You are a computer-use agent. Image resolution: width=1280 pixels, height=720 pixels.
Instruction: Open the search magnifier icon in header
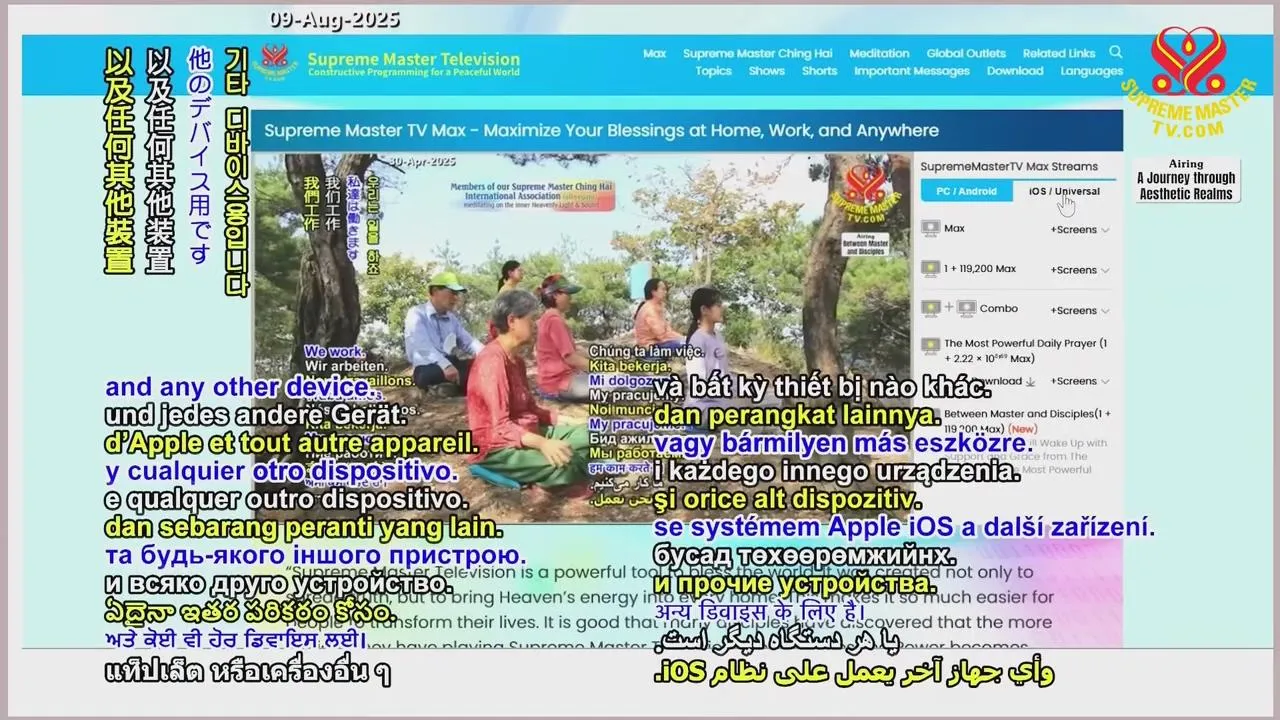point(1116,52)
